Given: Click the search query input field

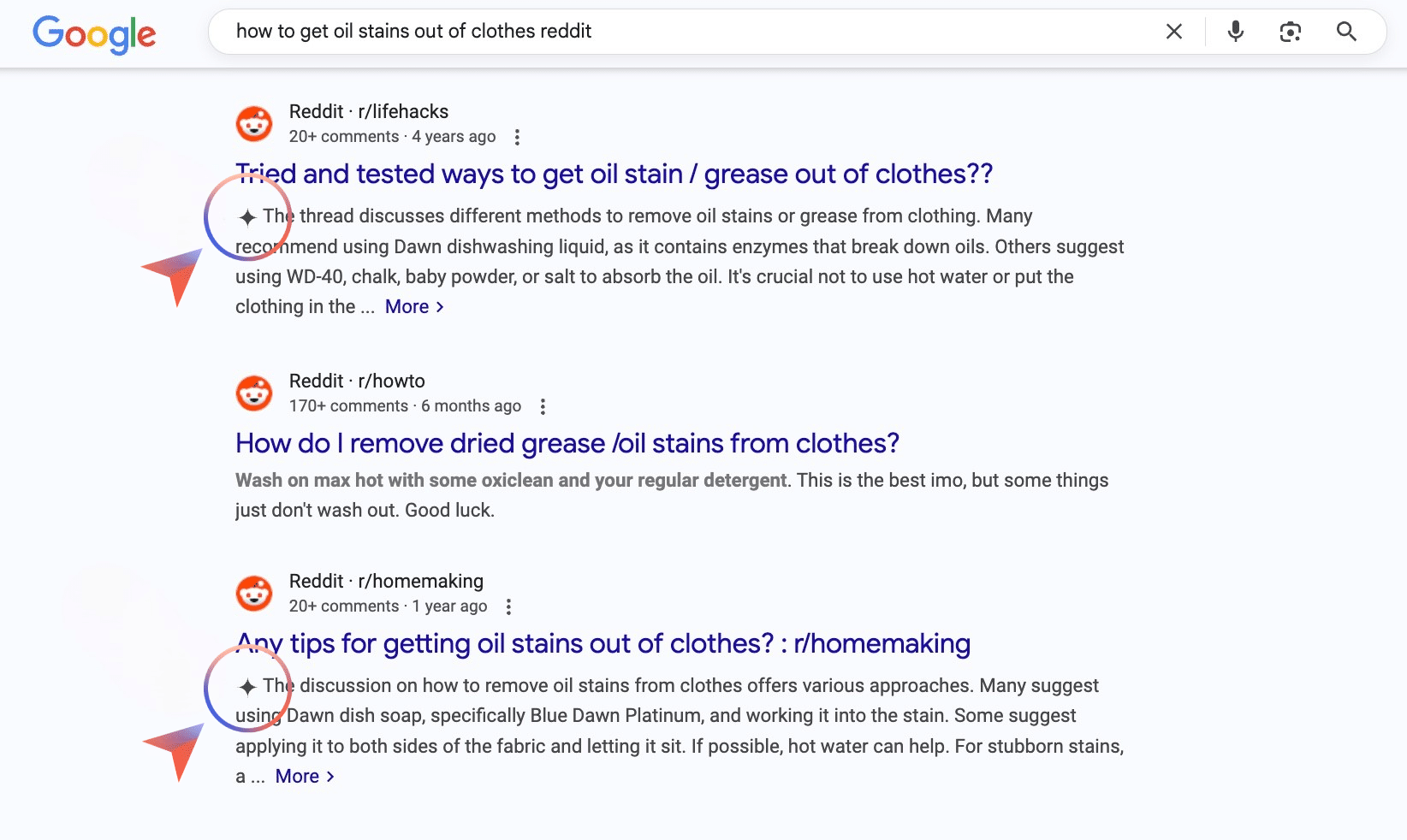Looking at the screenshot, I should (x=685, y=32).
